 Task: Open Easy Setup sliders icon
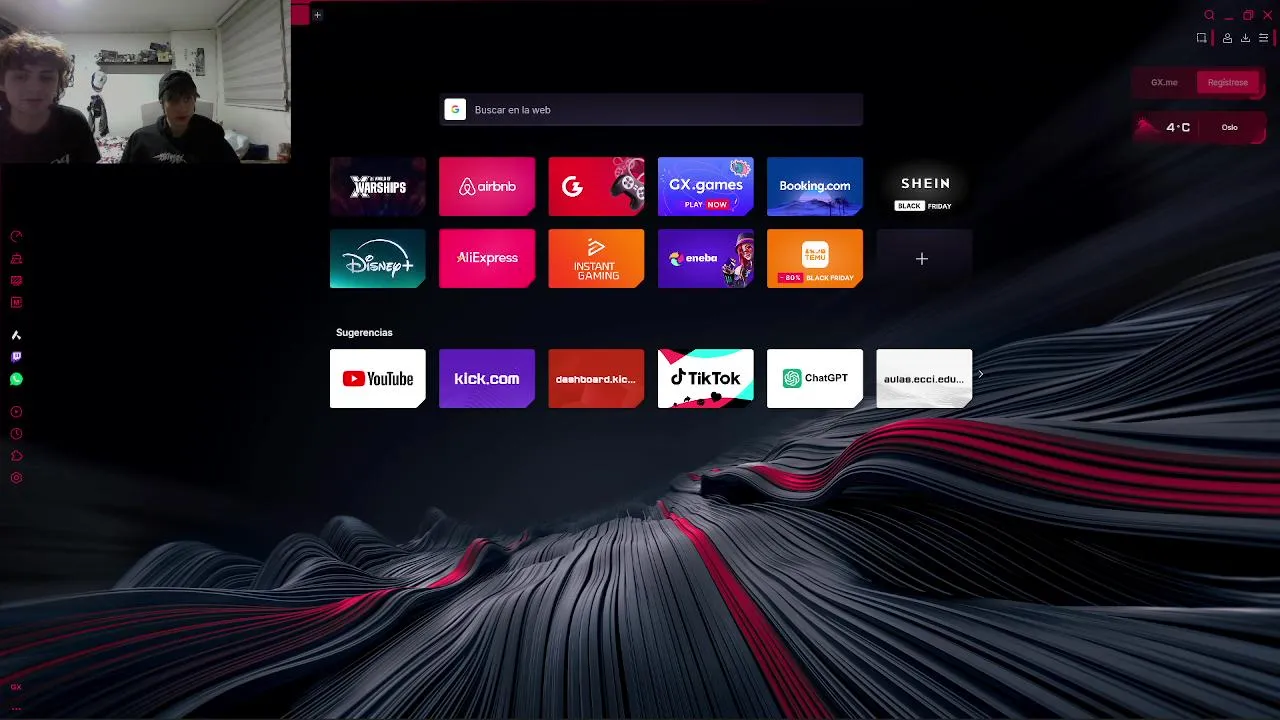(x=1263, y=38)
